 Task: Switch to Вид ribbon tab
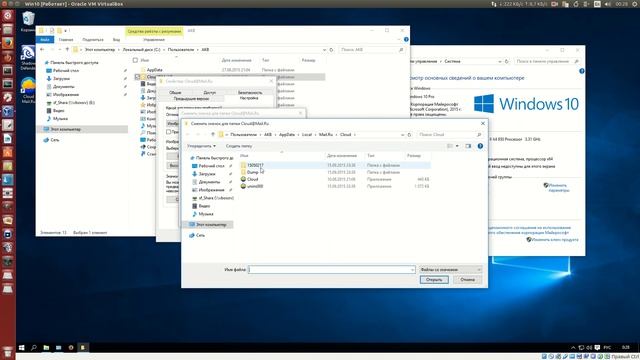(116, 40)
